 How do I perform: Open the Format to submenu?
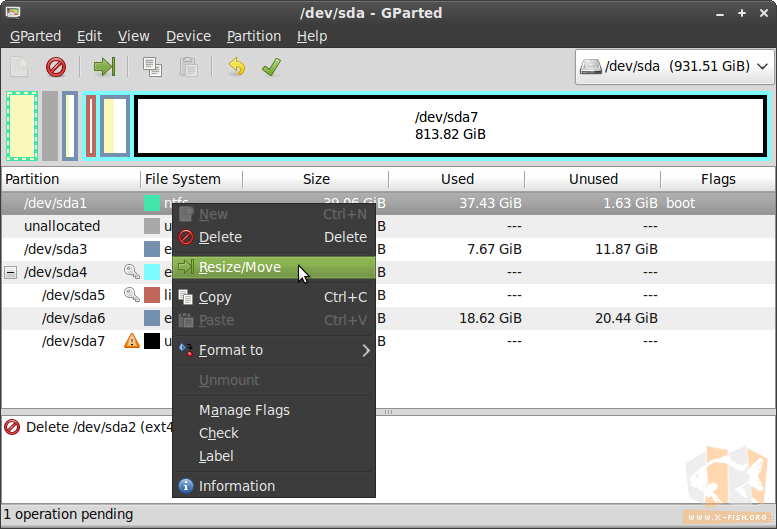coord(274,350)
